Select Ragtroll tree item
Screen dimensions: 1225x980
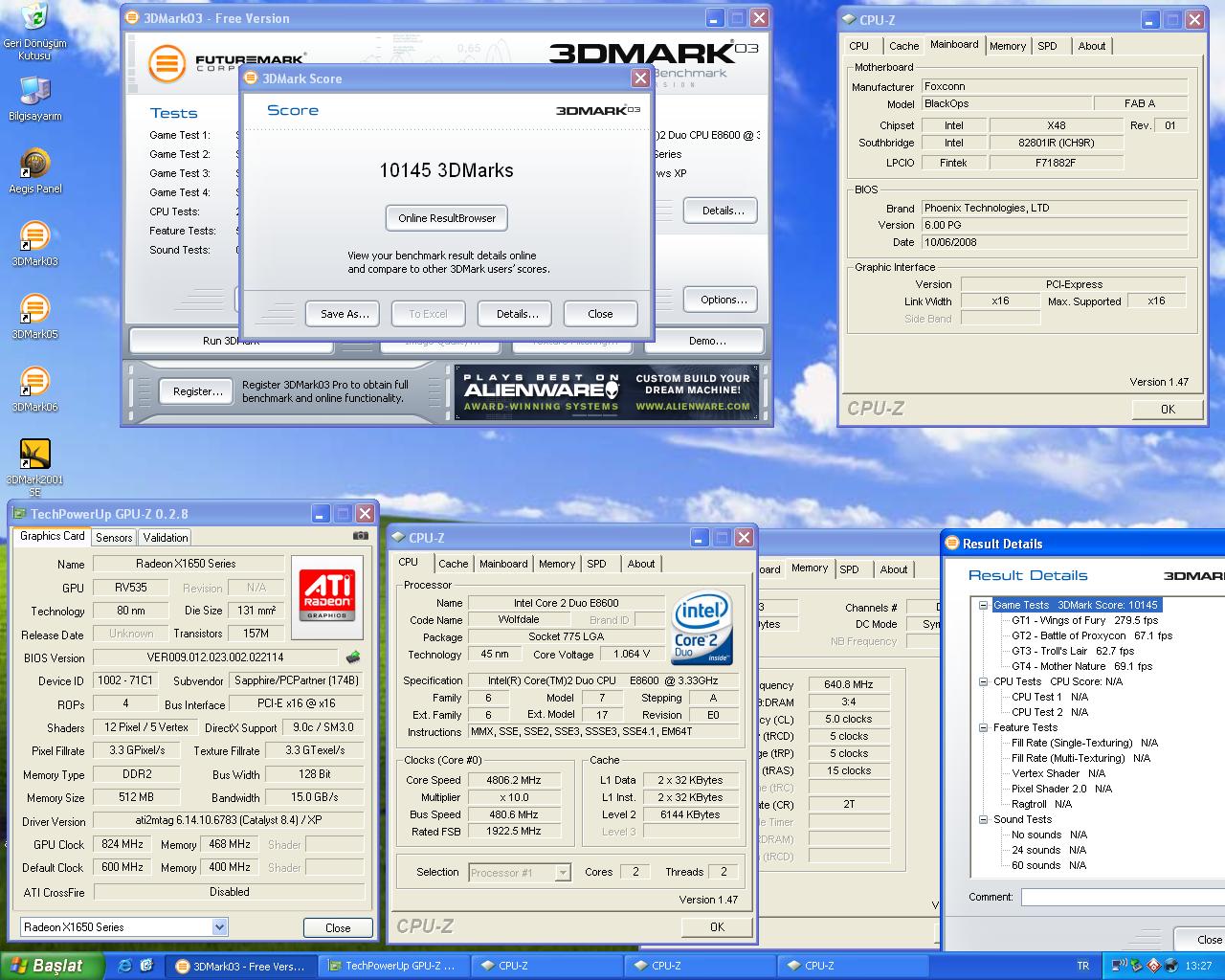click(1041, 804)
